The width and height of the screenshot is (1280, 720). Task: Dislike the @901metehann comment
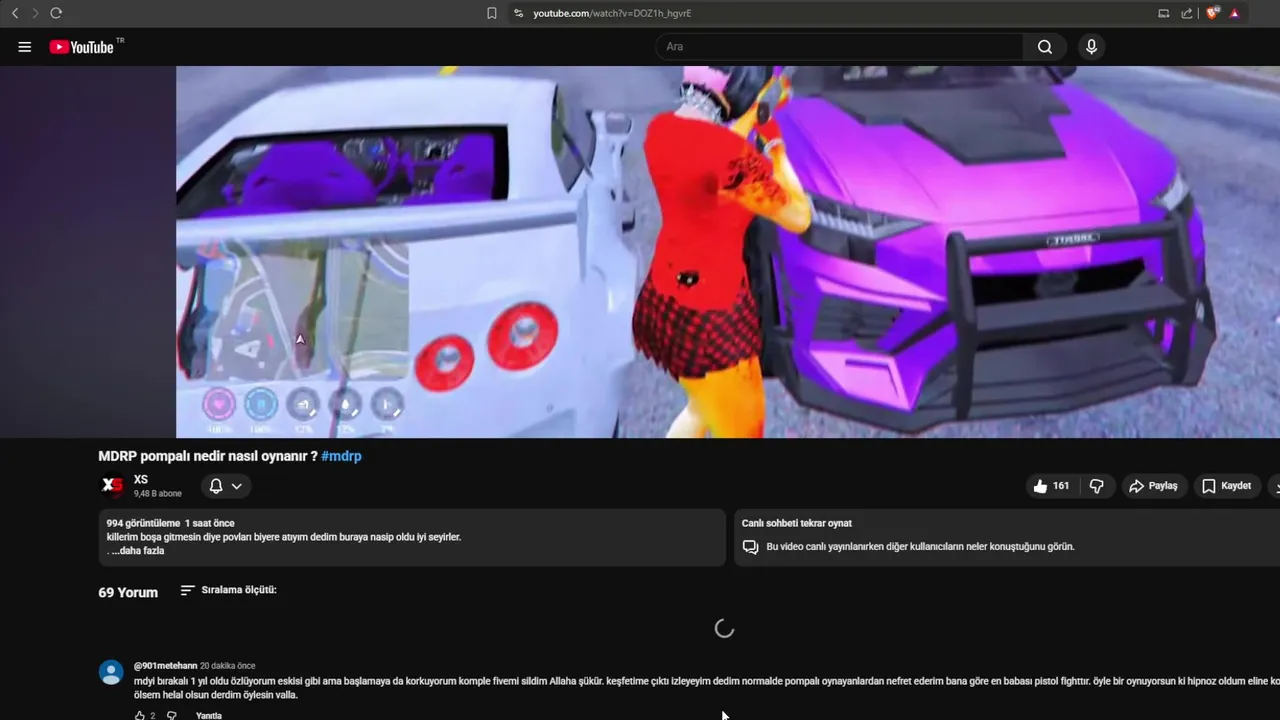pos(171,716)
